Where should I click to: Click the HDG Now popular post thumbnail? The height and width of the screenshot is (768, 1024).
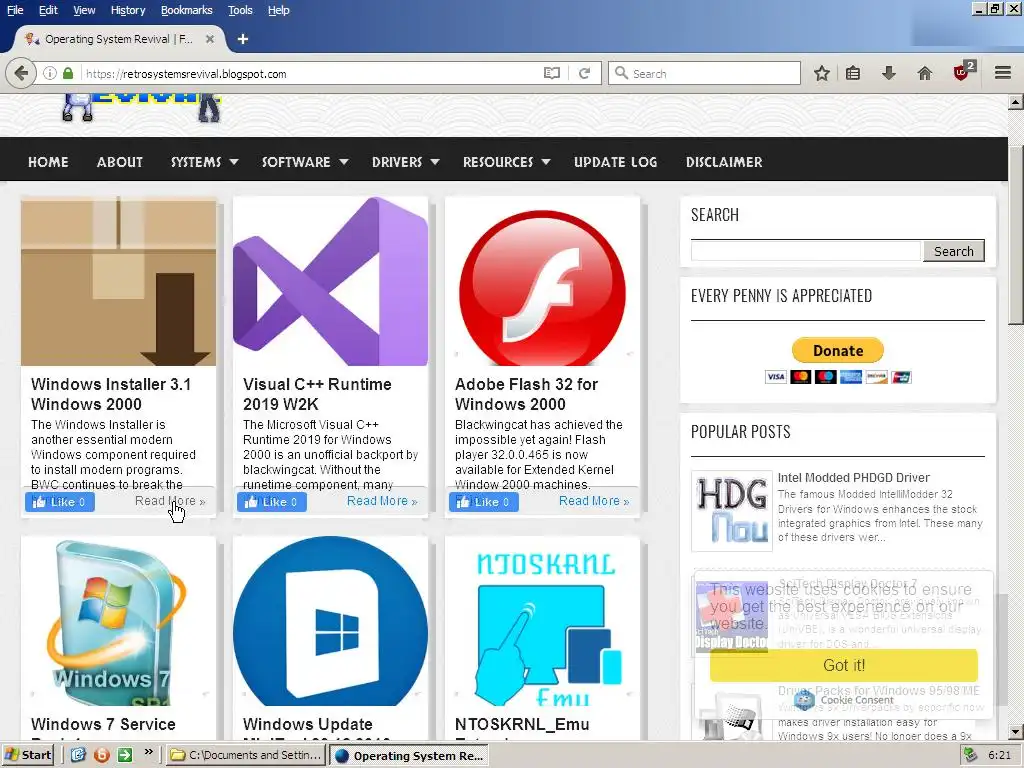coord(732,511)
